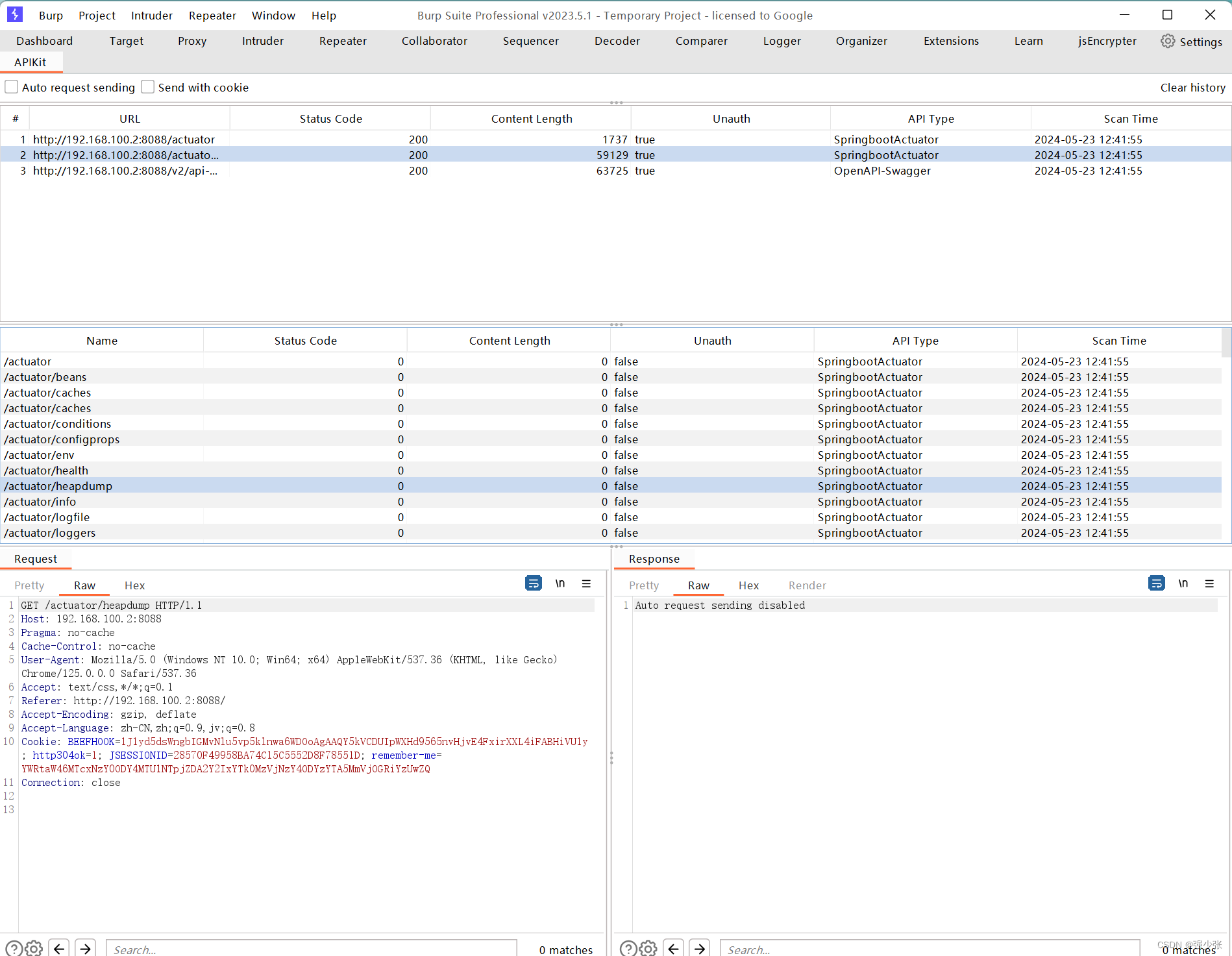The image size is (1232, 956).
Task: Switch Response view to Pretty
Action: click(x=643, y=585)
